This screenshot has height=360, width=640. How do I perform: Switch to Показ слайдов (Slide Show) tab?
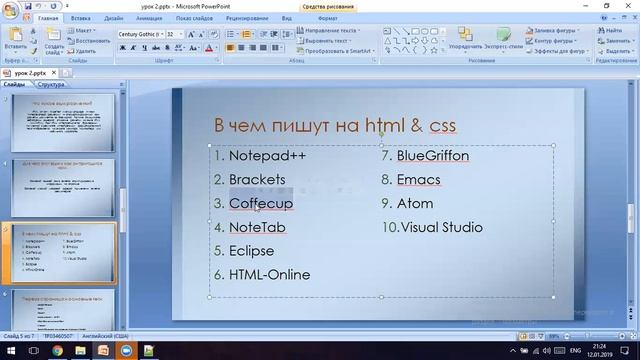194,18
